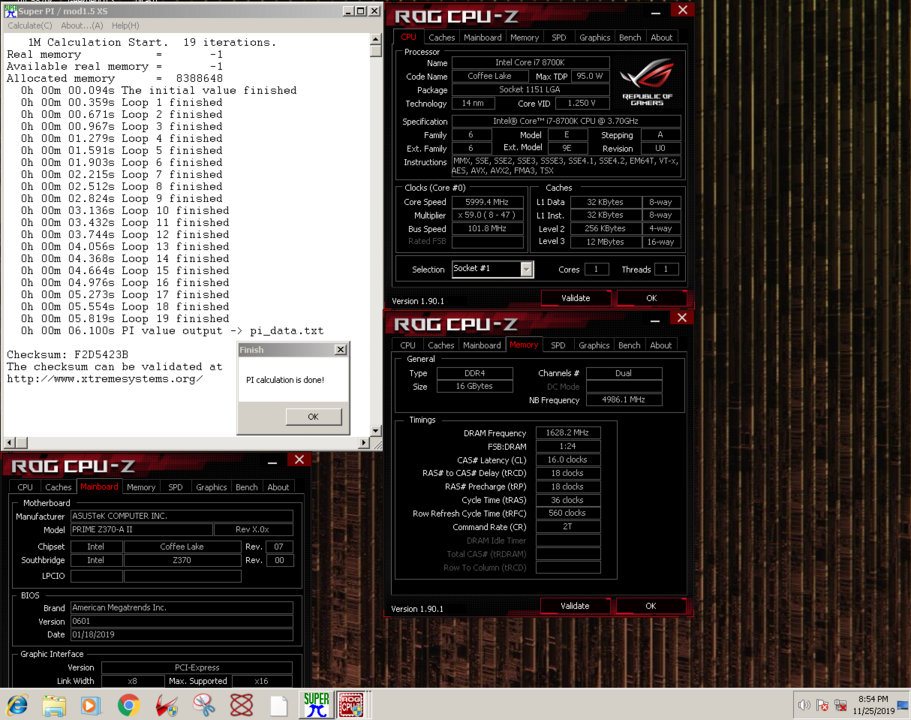This screenshot has height=720, width=911.
Task: Open Internet Explorer from the taskbar
Action: [x=17, y=705]
